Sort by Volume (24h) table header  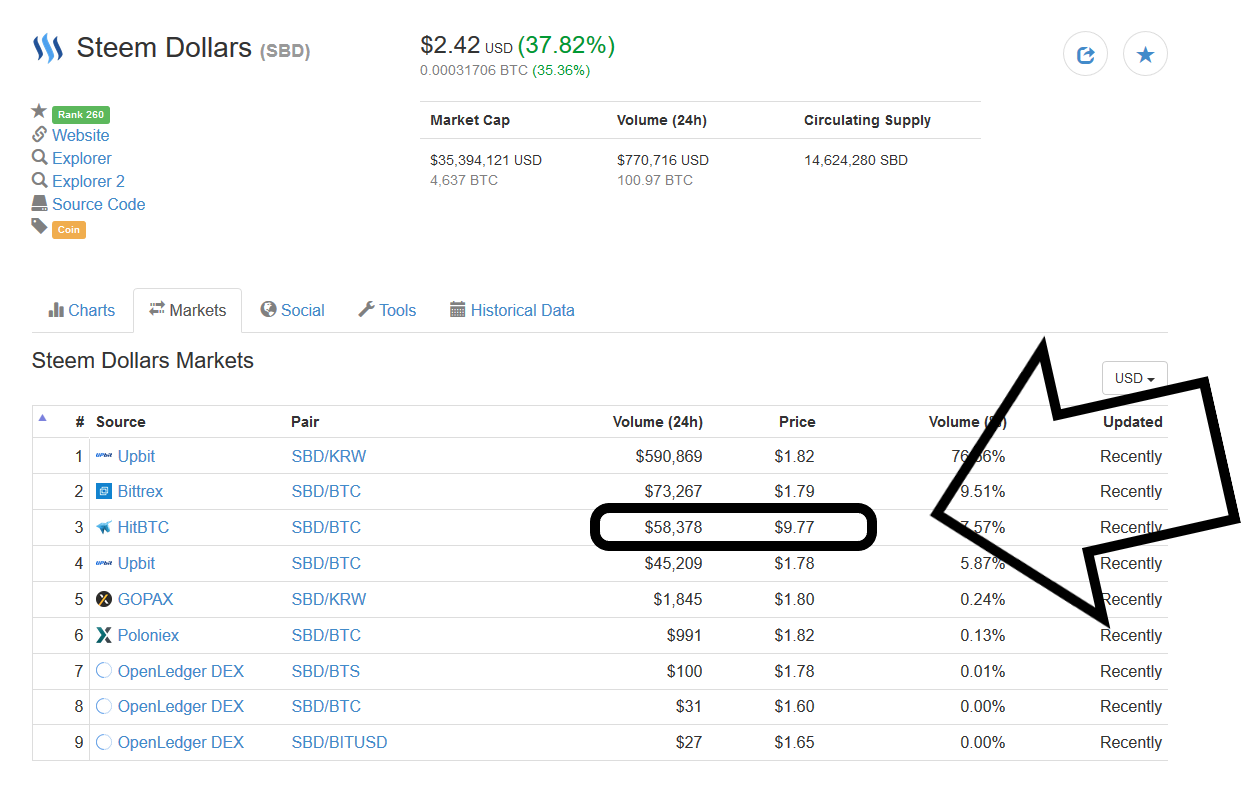tap(657, 422)
